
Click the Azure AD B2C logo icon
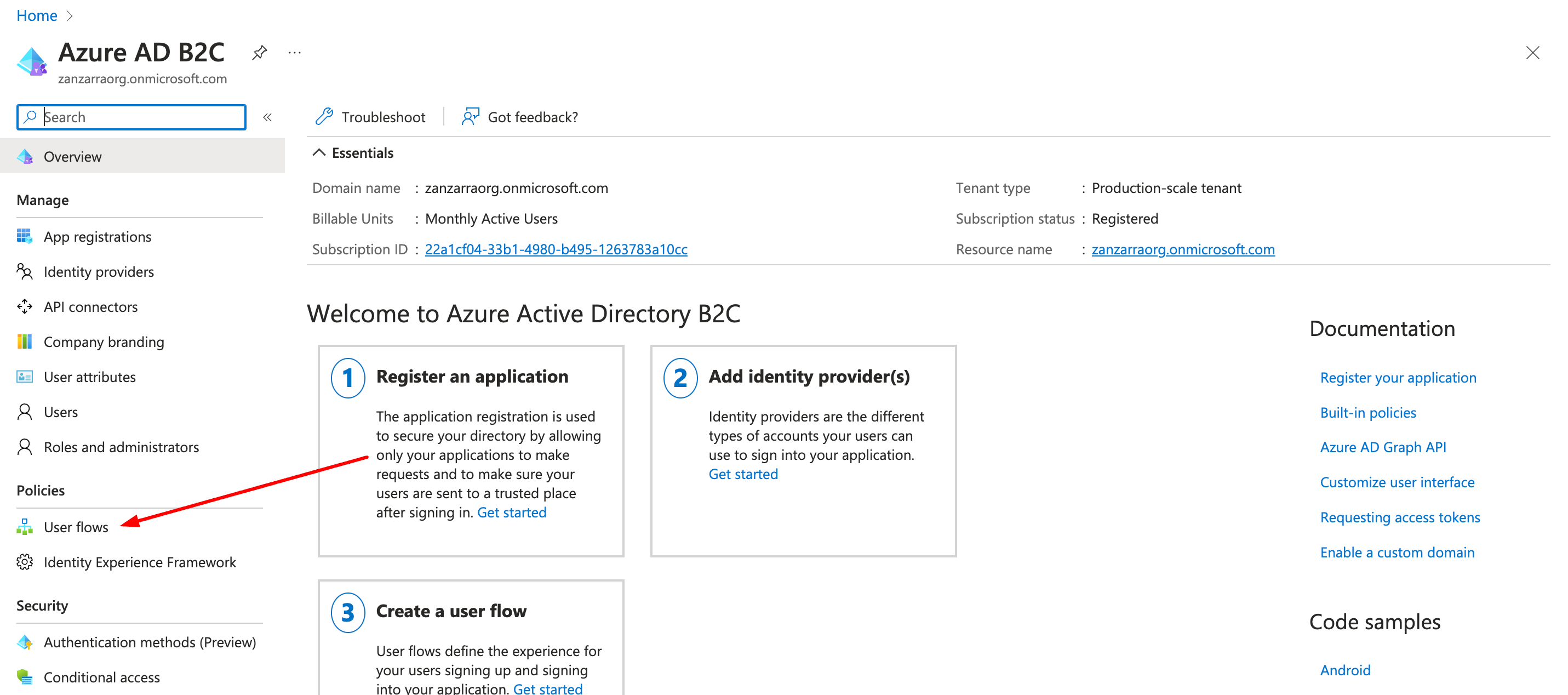[x=32, y=61]
